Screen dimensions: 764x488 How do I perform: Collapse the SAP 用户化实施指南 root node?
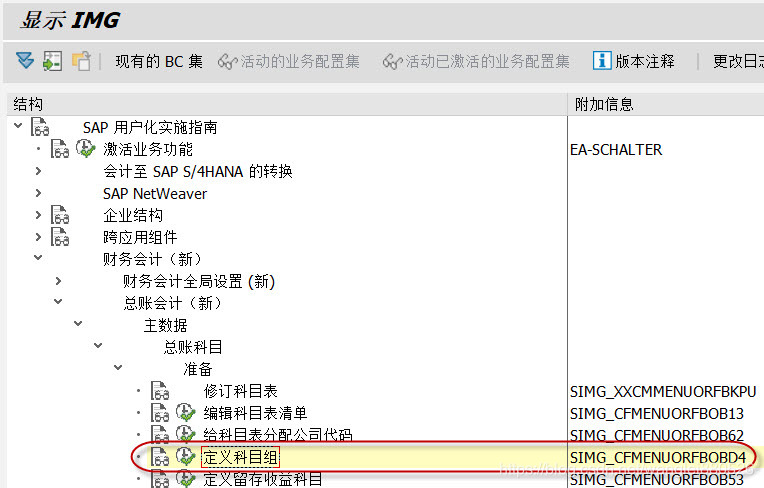[x=18, y=126]
